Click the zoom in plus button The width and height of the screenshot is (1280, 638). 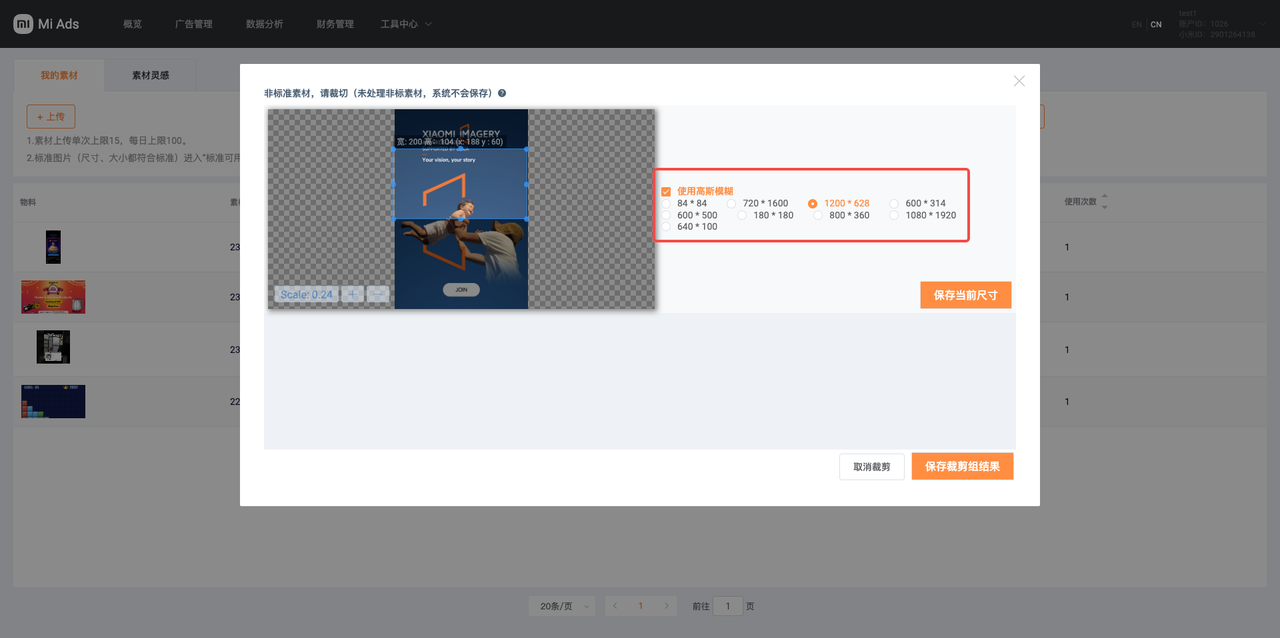point(352,294)
